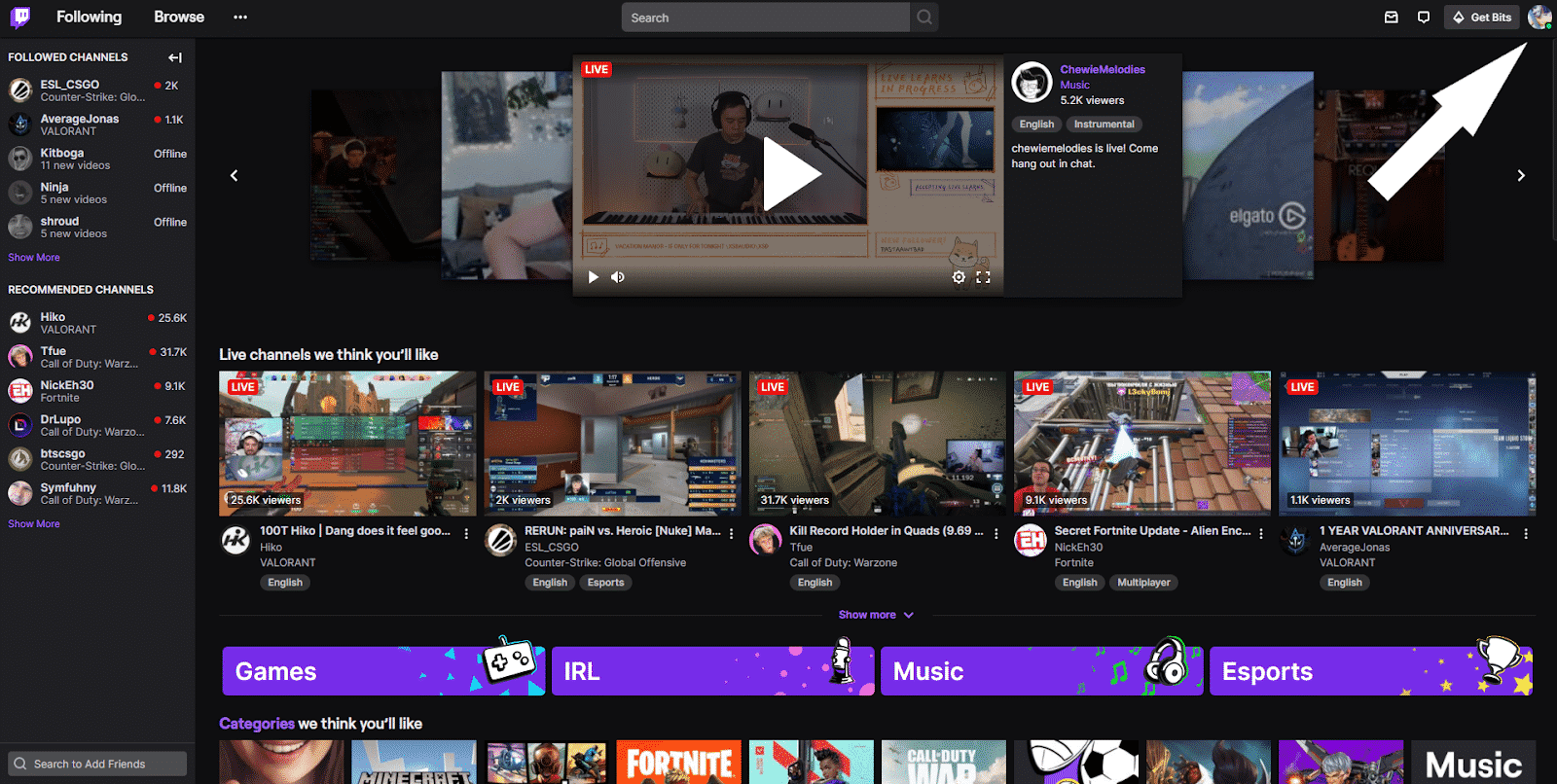Open Hiko in recommended channels
The height and width of the screenshot is (784, 1557).
pos(97,323)
